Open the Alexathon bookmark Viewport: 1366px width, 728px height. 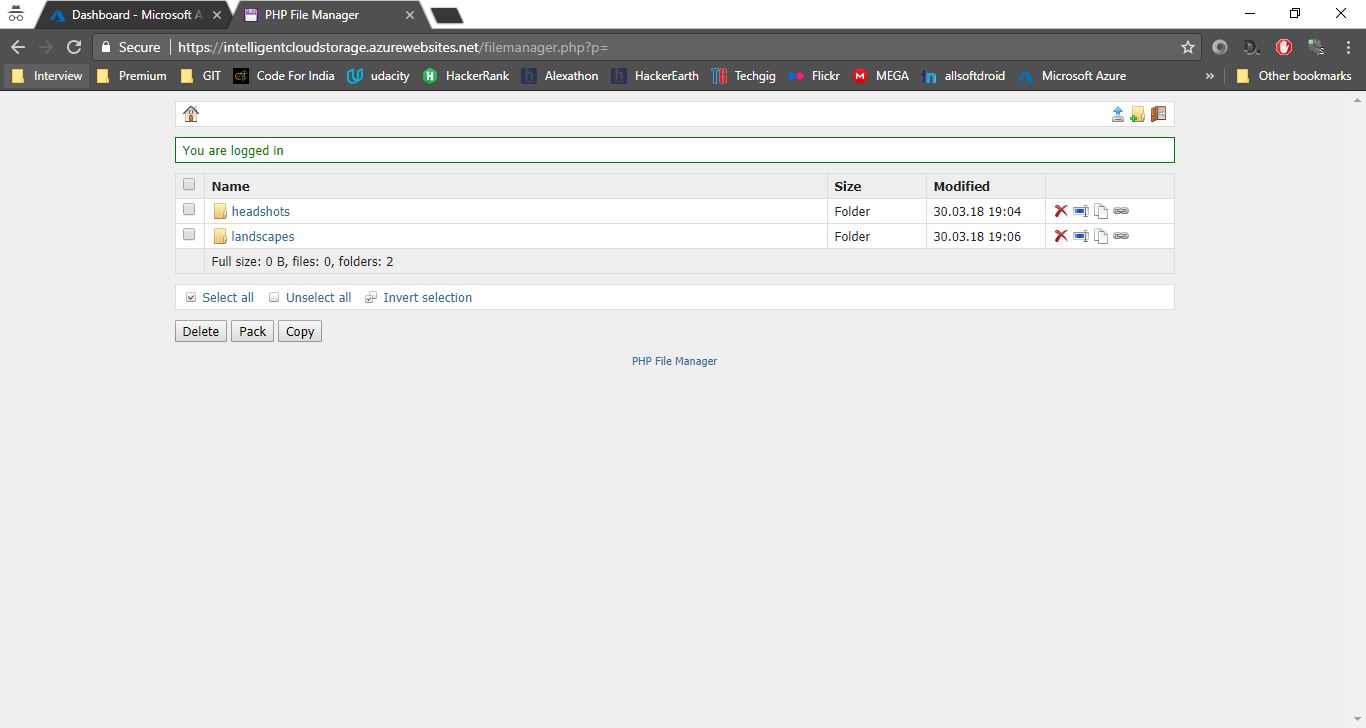pyautogui.click(x=561, y=76)
